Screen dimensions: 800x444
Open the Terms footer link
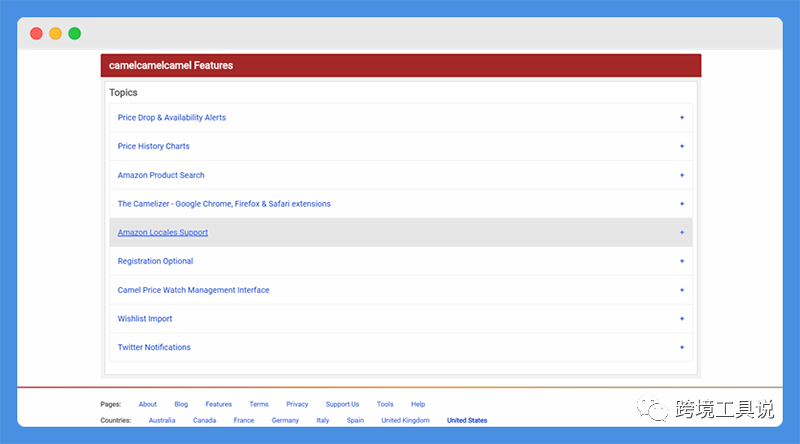pos(259,404)
